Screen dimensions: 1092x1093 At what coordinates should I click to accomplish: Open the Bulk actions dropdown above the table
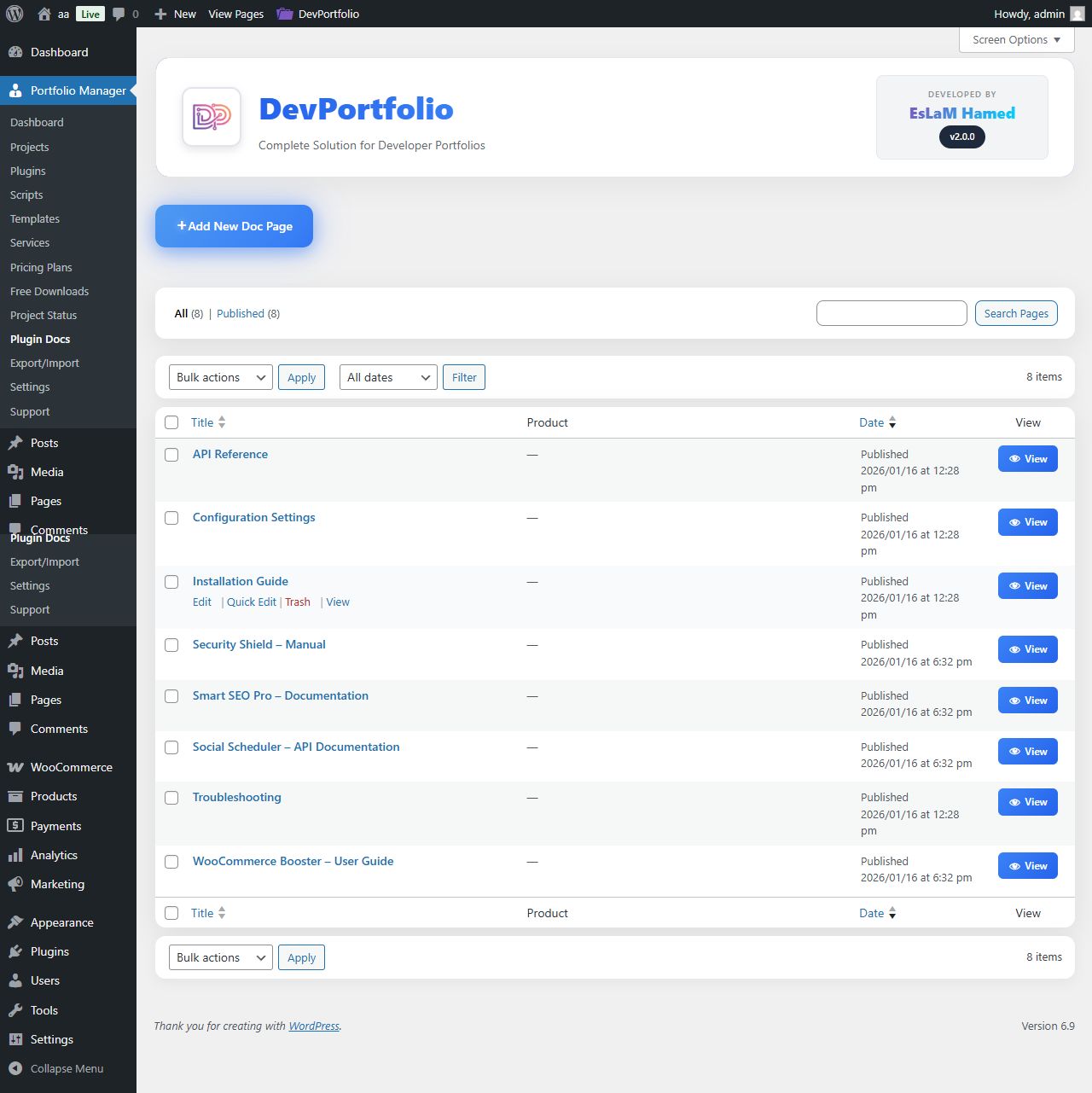click(x=221, y=377)
